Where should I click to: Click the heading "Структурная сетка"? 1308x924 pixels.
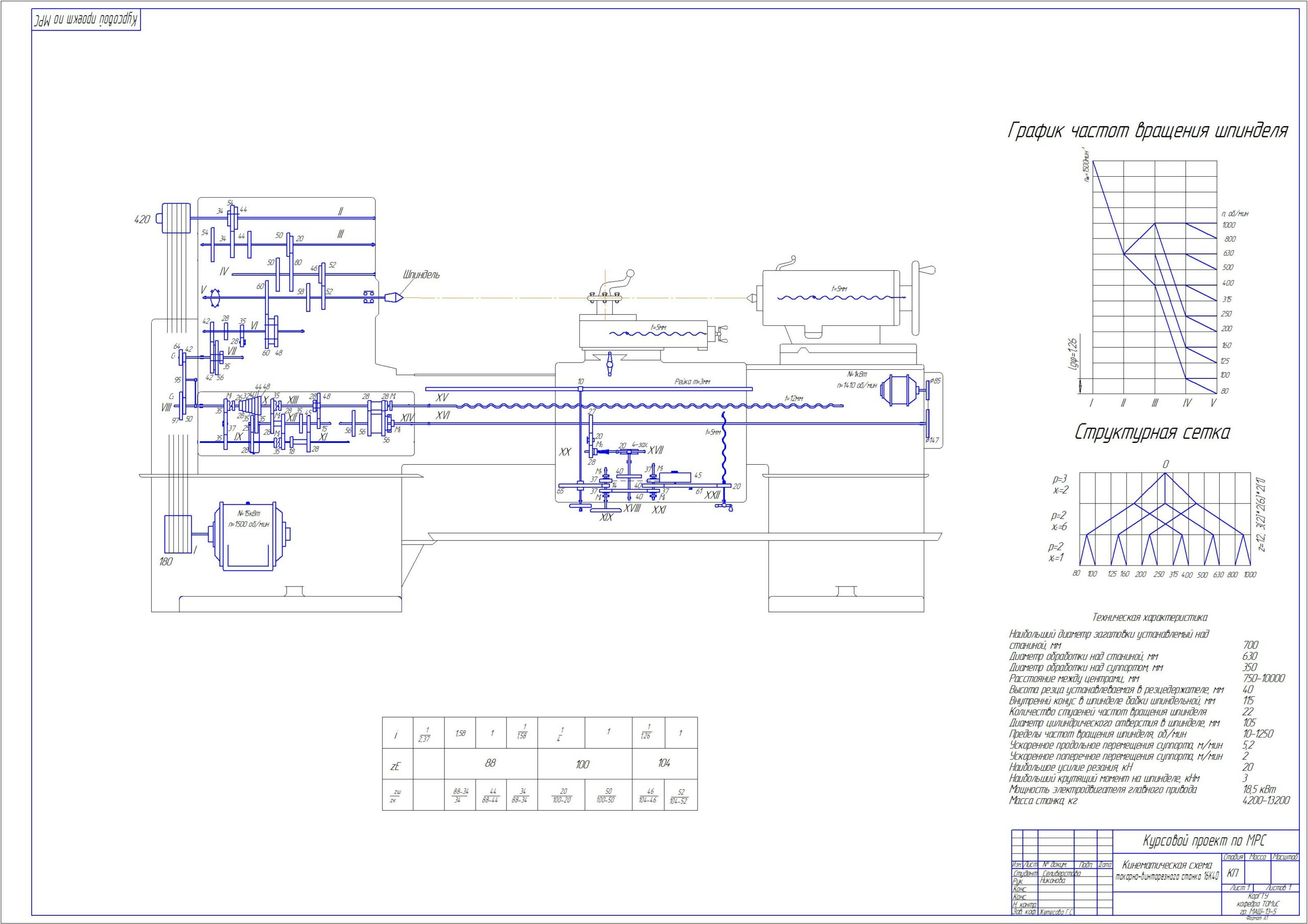click(x=1152, y=433)
